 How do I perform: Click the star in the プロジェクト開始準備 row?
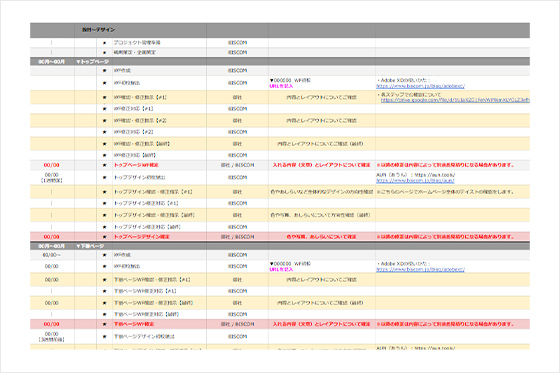(104, 43)
